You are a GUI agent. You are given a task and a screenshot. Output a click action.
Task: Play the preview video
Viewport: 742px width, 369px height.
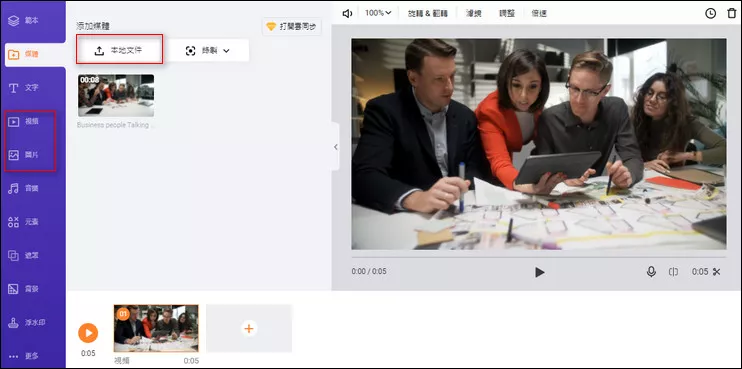(x=539, y=272)
